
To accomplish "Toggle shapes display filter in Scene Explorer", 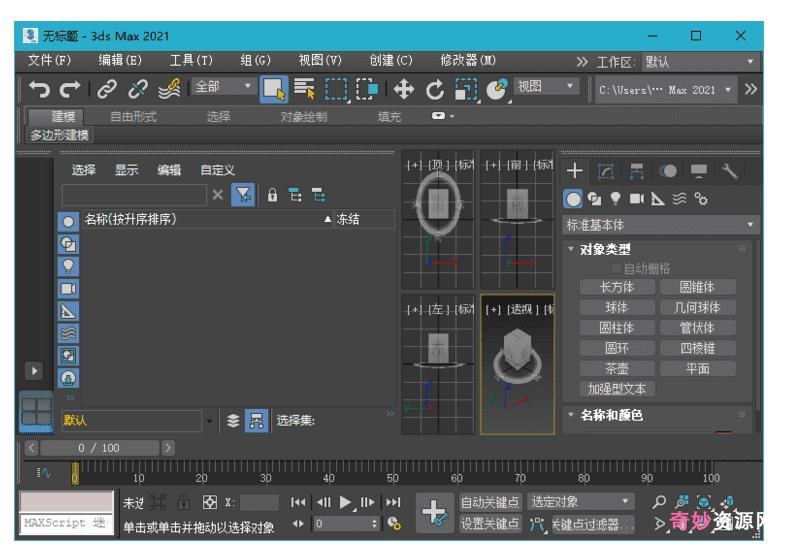I will (68, 244).
